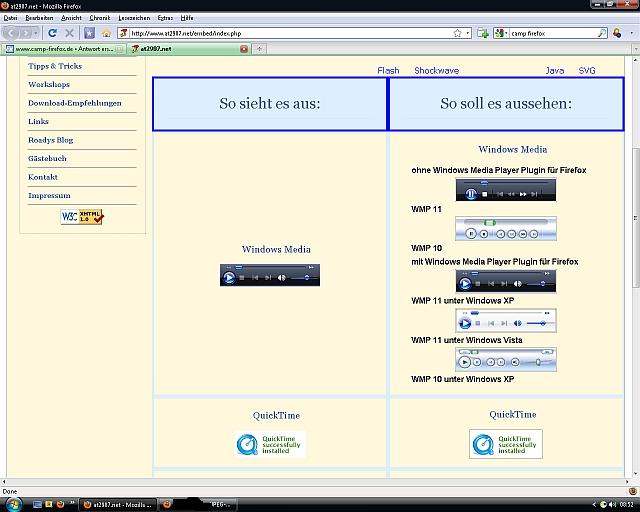
Task: Open the Chronik menu
Action: click(x=100, y=18)
